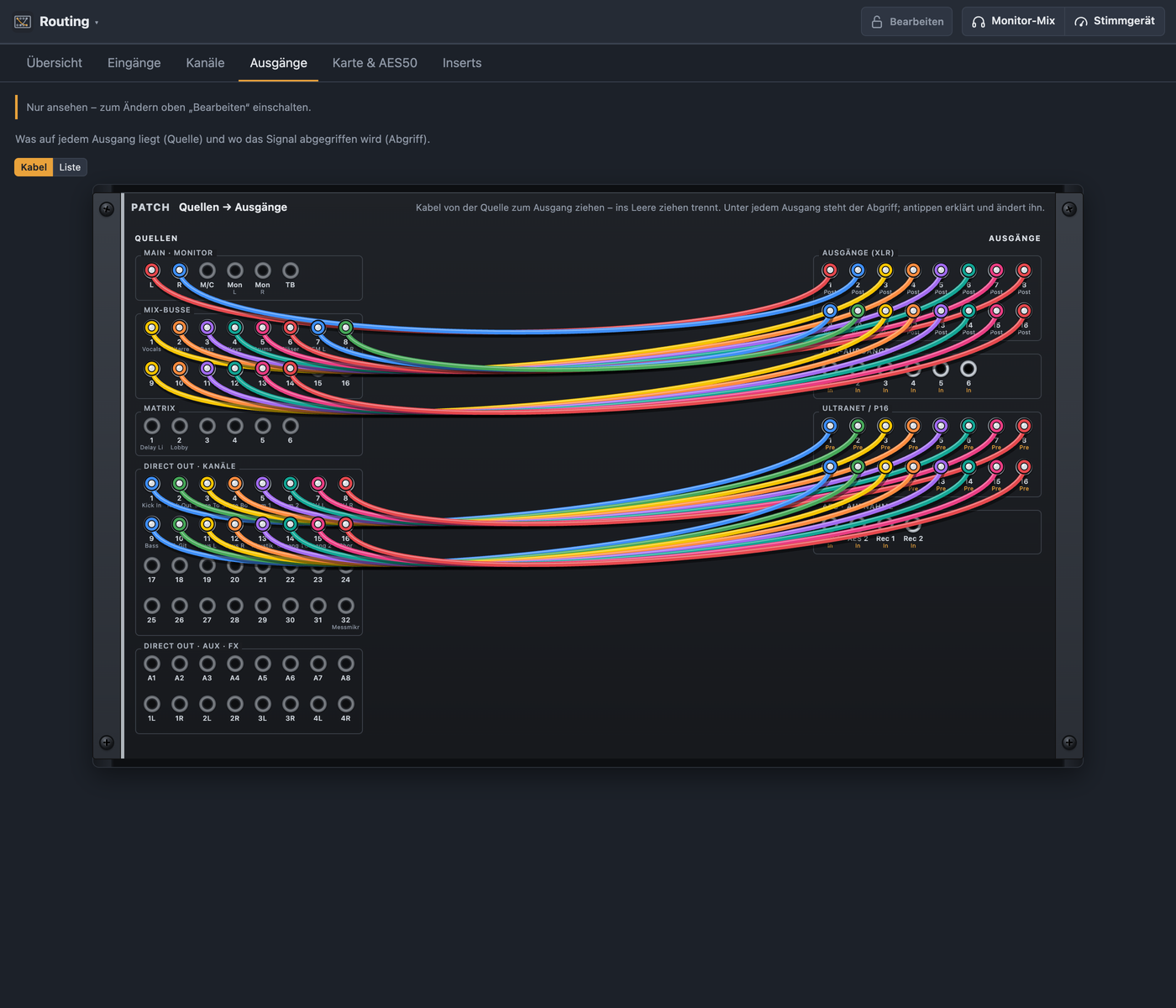This screenshot has height=1008, width=1176.
Task: Click the lock icon on the Bearbeiten button
Action: [877, 22]
